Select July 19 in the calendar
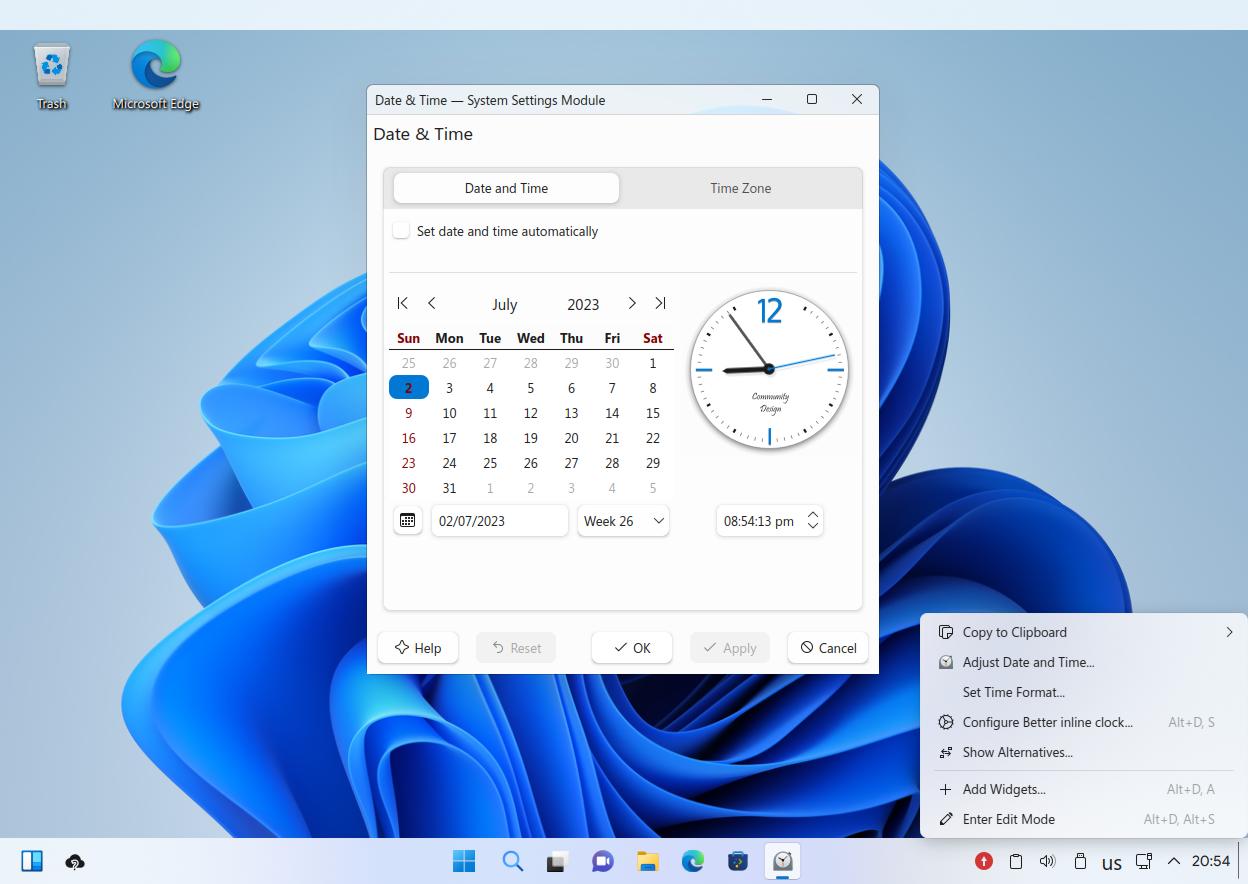 point(530,438)
